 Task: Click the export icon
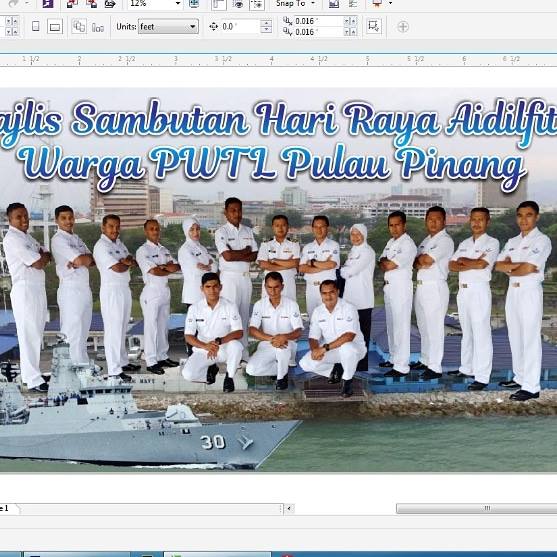coord(92,4)
